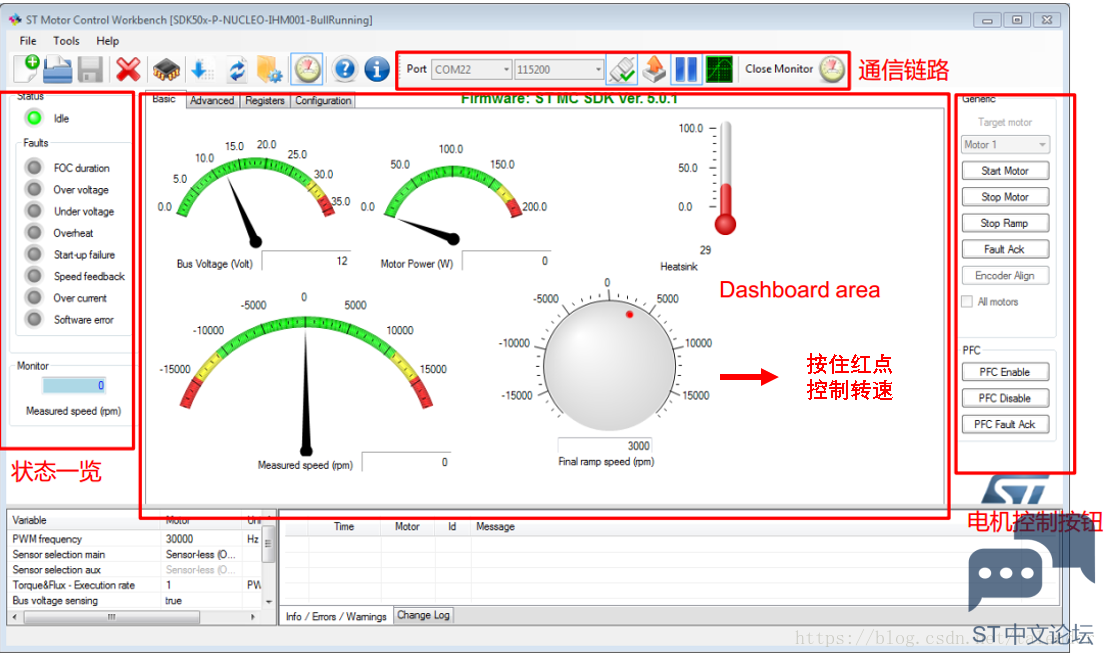Create a new project with the plus-document icon
The height and width of the screenshot is (658, 1106).
(x=26, y=69)
